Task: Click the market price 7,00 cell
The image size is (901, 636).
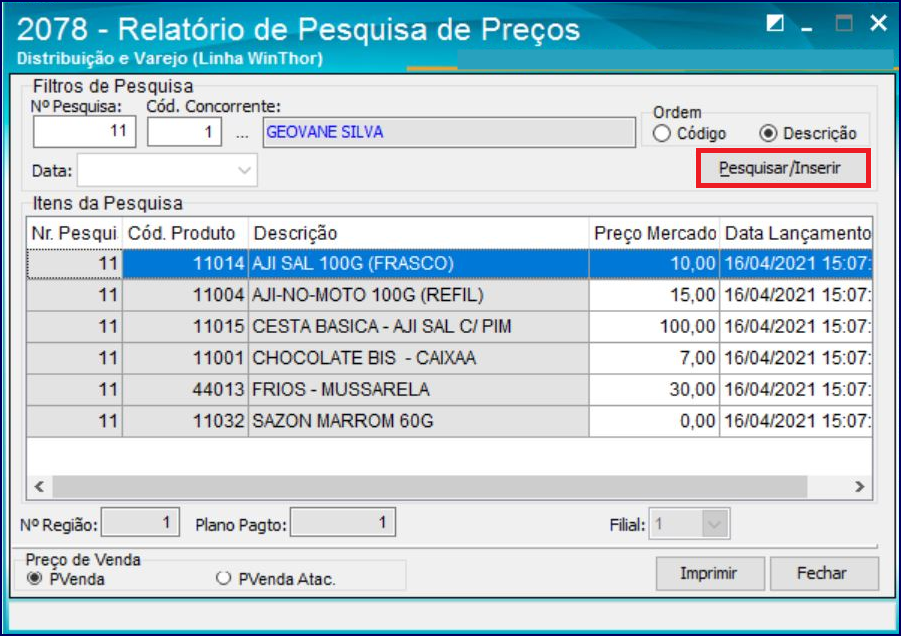Action: click(654, 359)
